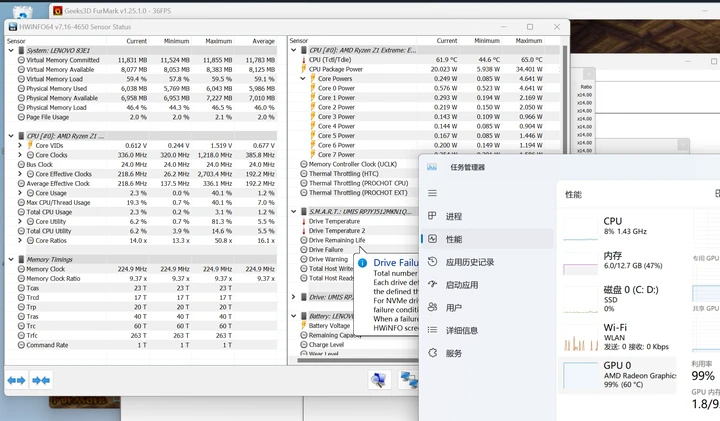Open the 详细信息 (Details) page
This screenshot has height=421, width=720.
point(487,330)
